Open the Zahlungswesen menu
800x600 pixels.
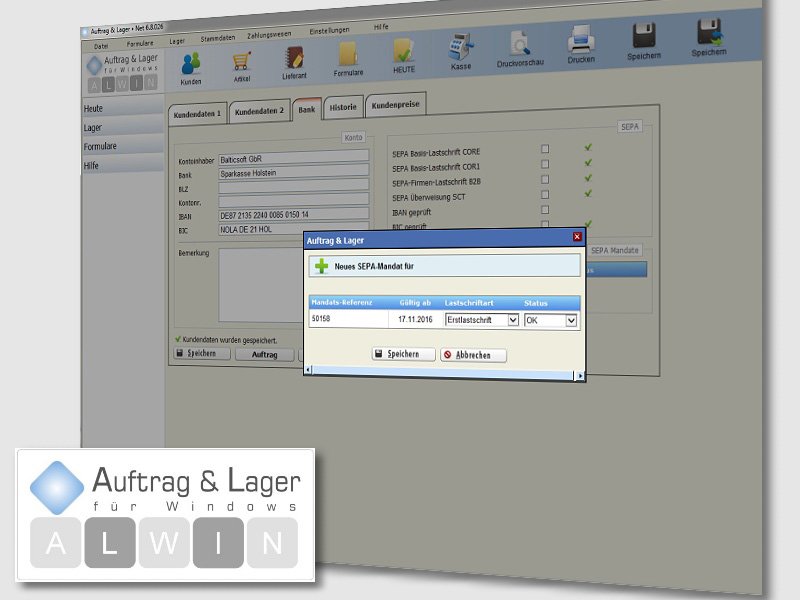tap(269, 35)
